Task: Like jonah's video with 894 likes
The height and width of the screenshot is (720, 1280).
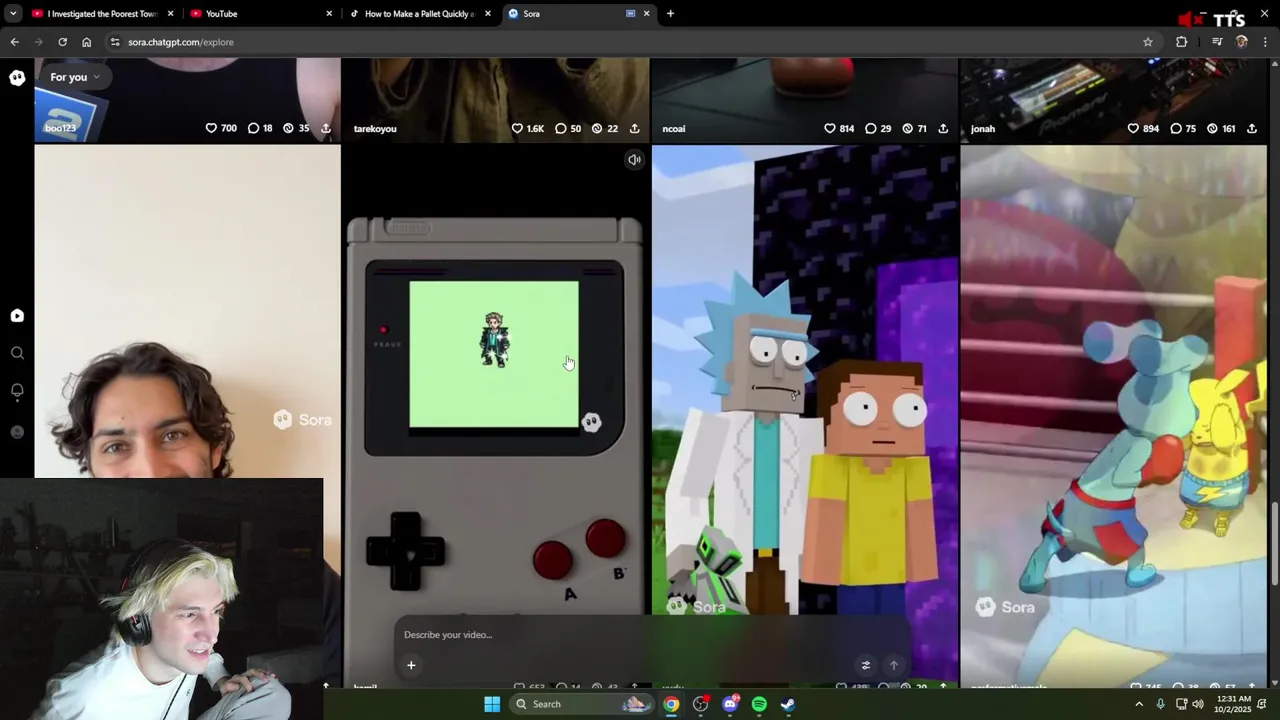Action: pyautogui.click(x=1143, y=128)
